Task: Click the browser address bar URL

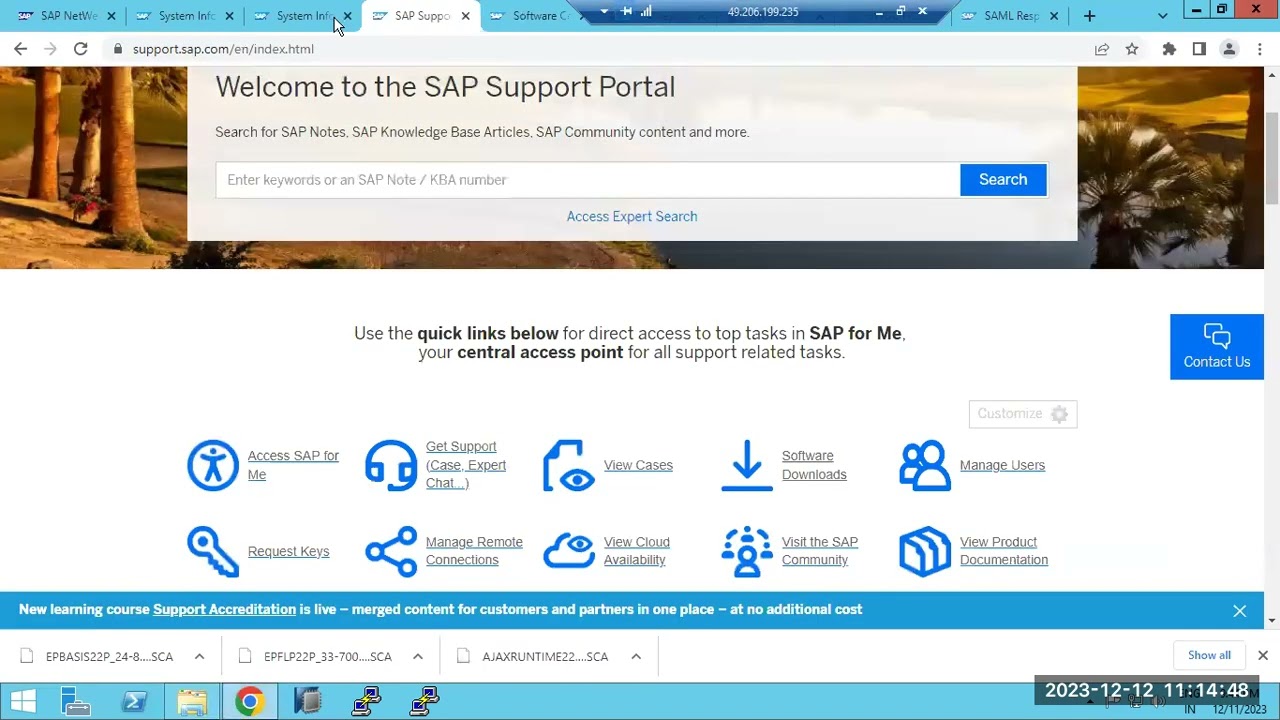Action: [x=223, y=49]
